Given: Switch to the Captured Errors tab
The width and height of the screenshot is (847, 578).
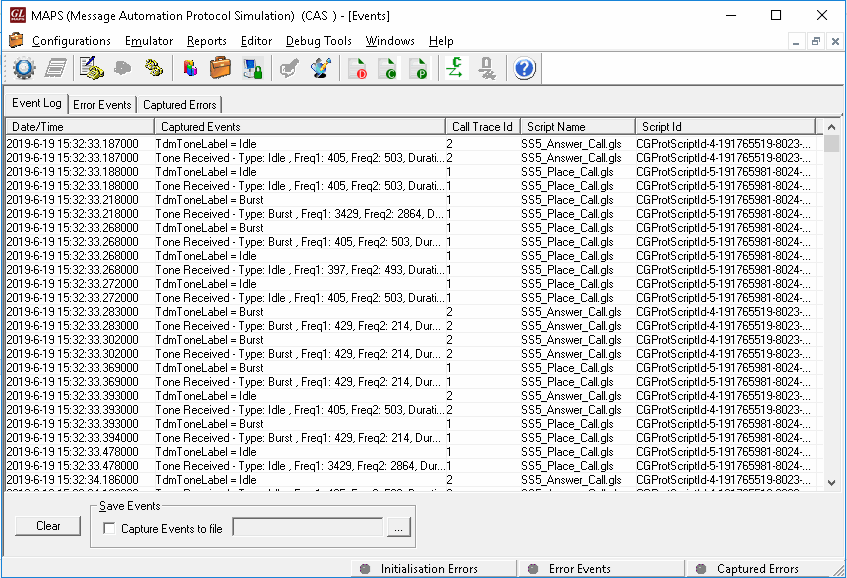Looking at the screenshot, I should click(179, 103).
